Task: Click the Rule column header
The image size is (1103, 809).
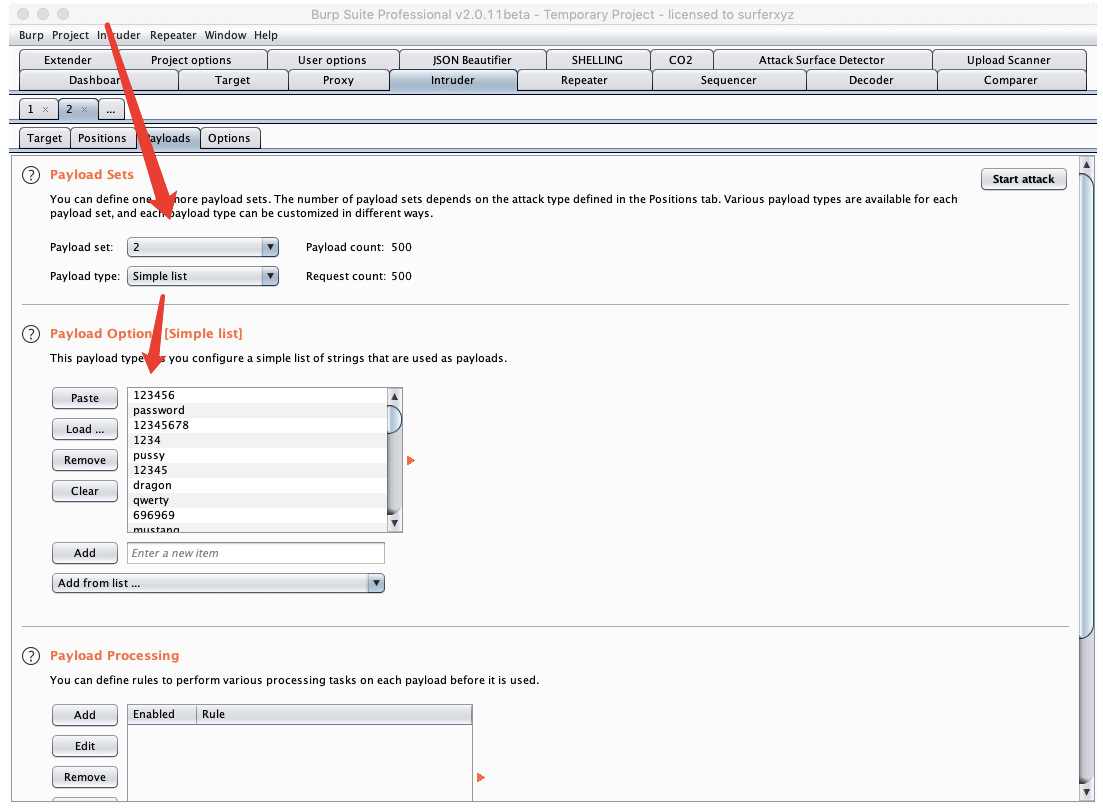Action: pos(333,714)
